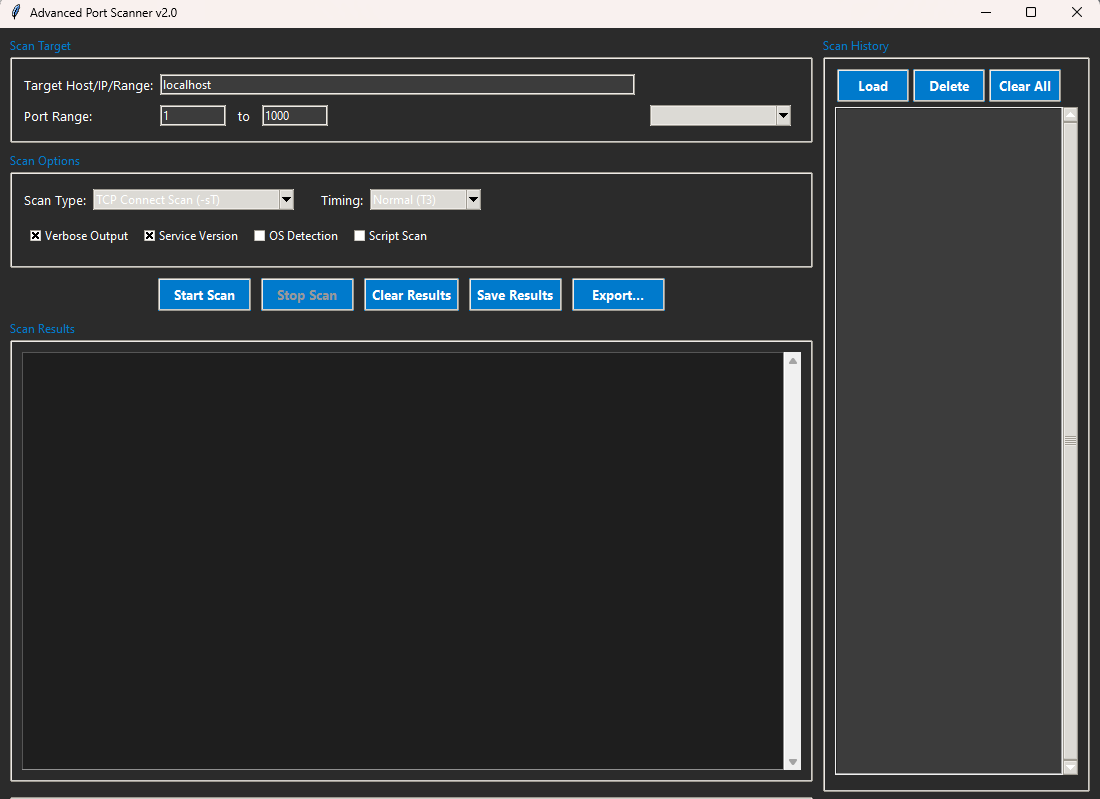Click the Scan History scrollbar up arrow
The width and height of the screenshot is (1100, 799).
click(x=1070, y=115)
